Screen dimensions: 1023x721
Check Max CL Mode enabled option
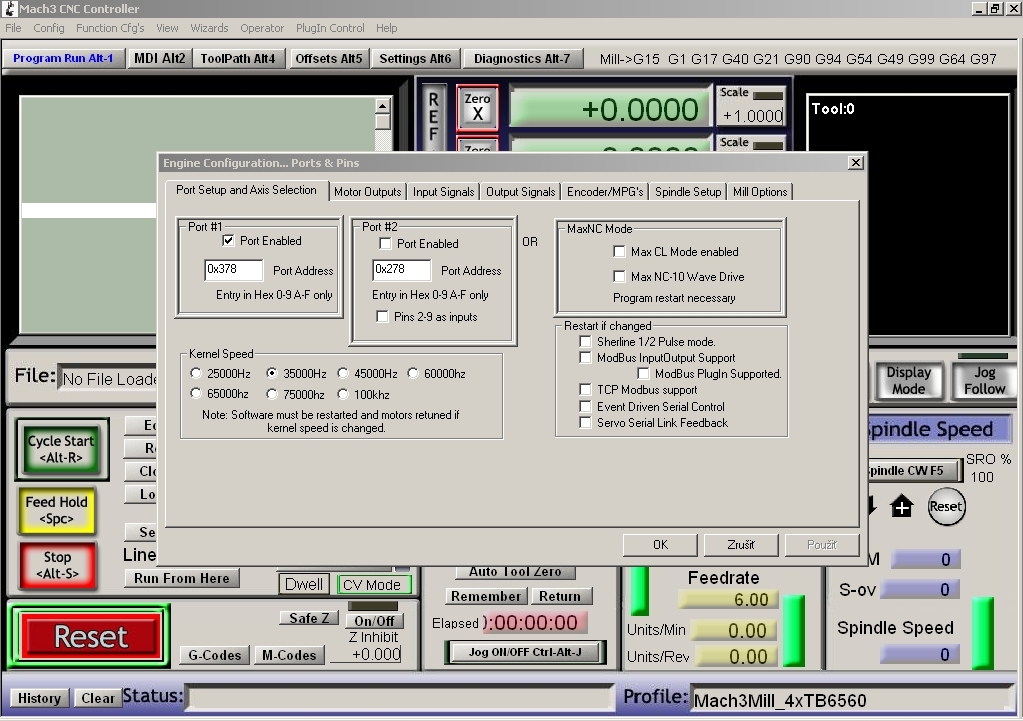[620, 252]
